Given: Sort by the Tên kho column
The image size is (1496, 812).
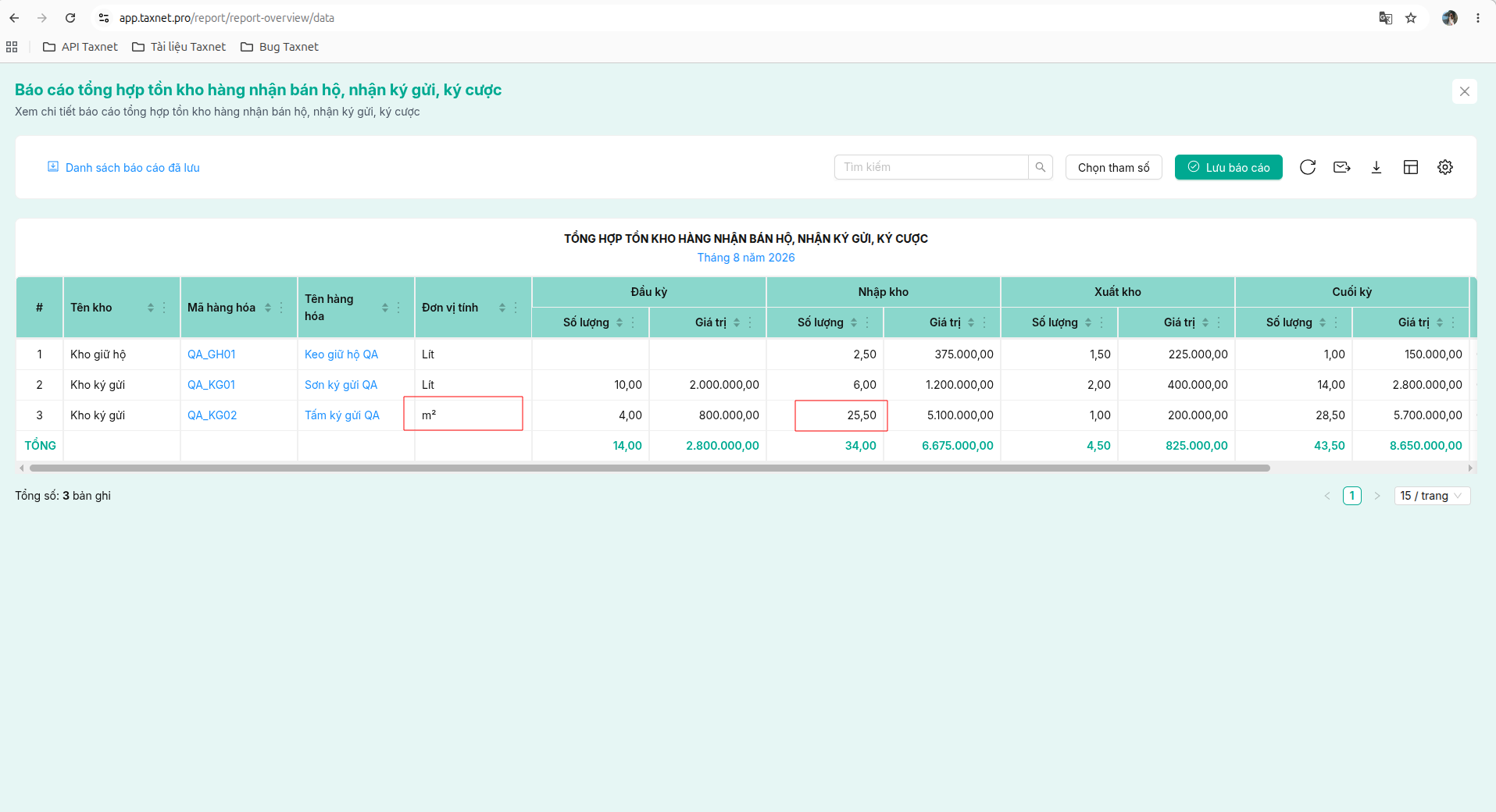Looking at the screenshot, I should (x=151, y=308).
